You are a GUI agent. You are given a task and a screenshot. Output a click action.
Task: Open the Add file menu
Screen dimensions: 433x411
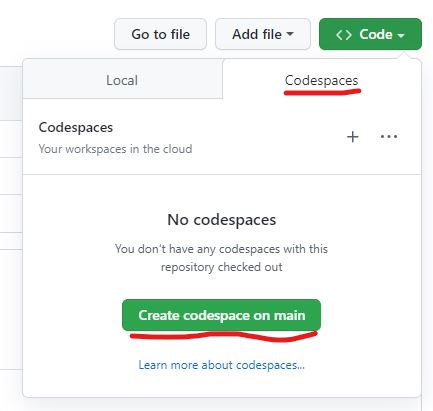pos(263,34)
